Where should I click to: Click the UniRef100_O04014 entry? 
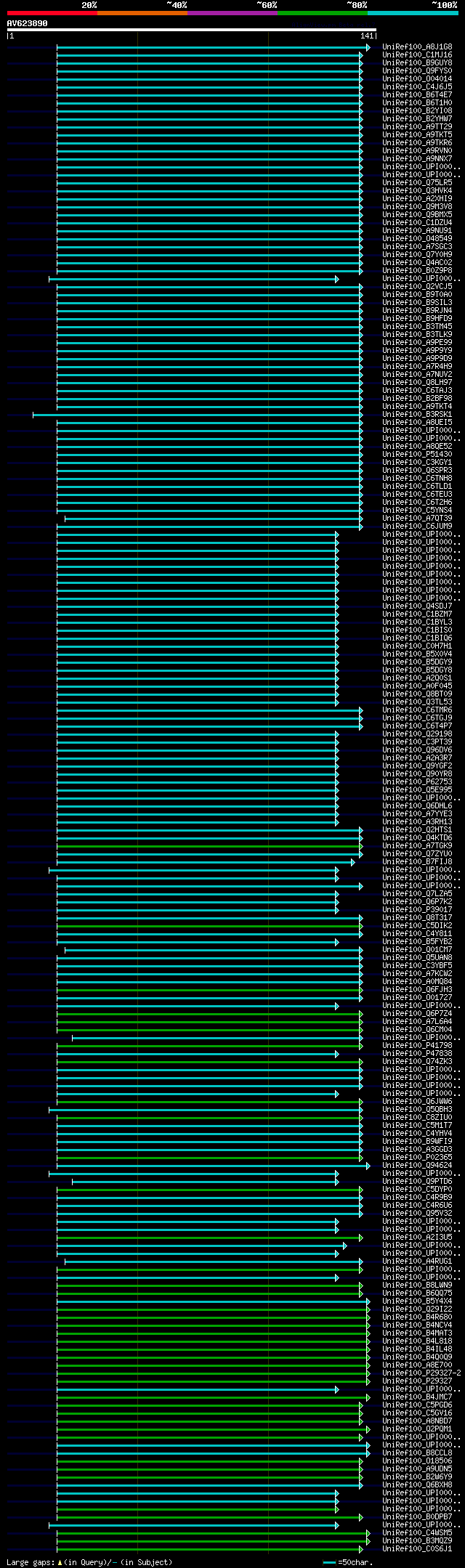pyautogui.click(x=417, y=79)
